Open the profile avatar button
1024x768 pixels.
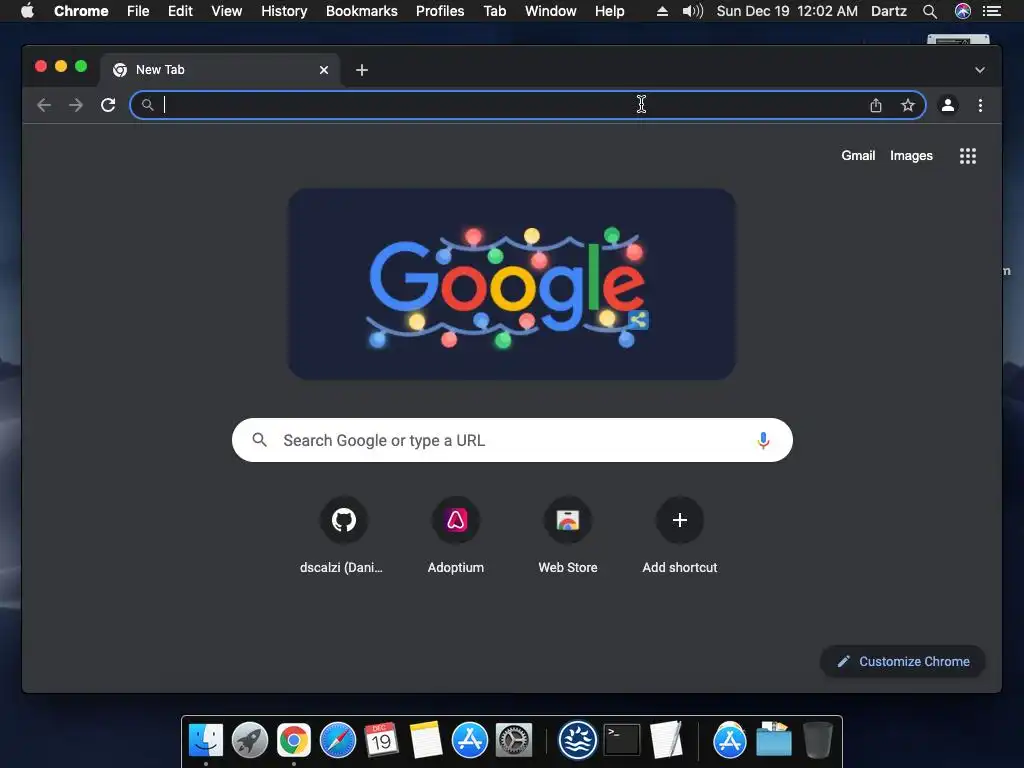pos(948,105)
